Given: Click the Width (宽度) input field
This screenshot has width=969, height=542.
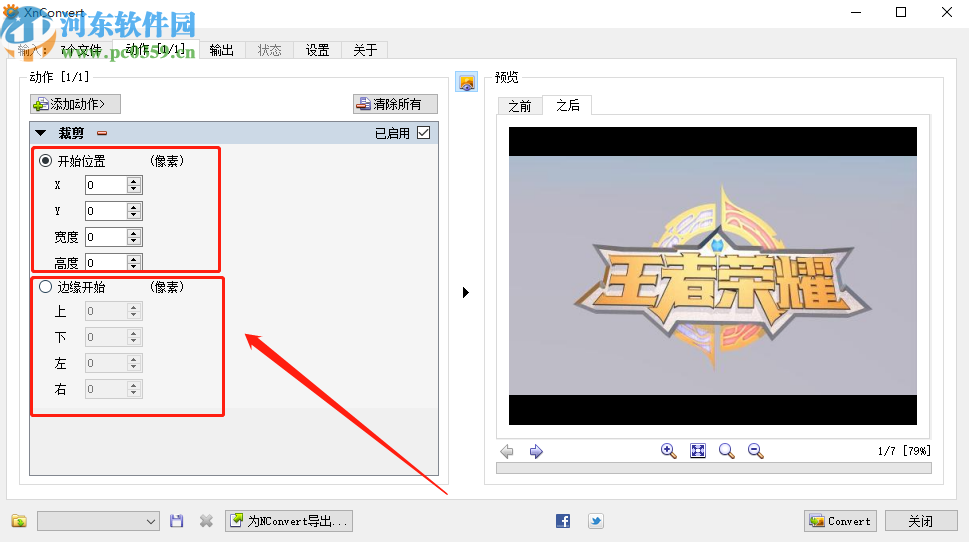Looking at the screenshot, I should pos(106,237).
